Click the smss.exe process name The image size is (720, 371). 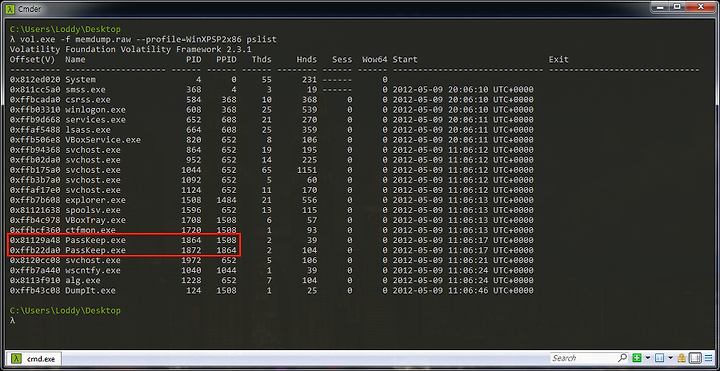click(85, 90)
